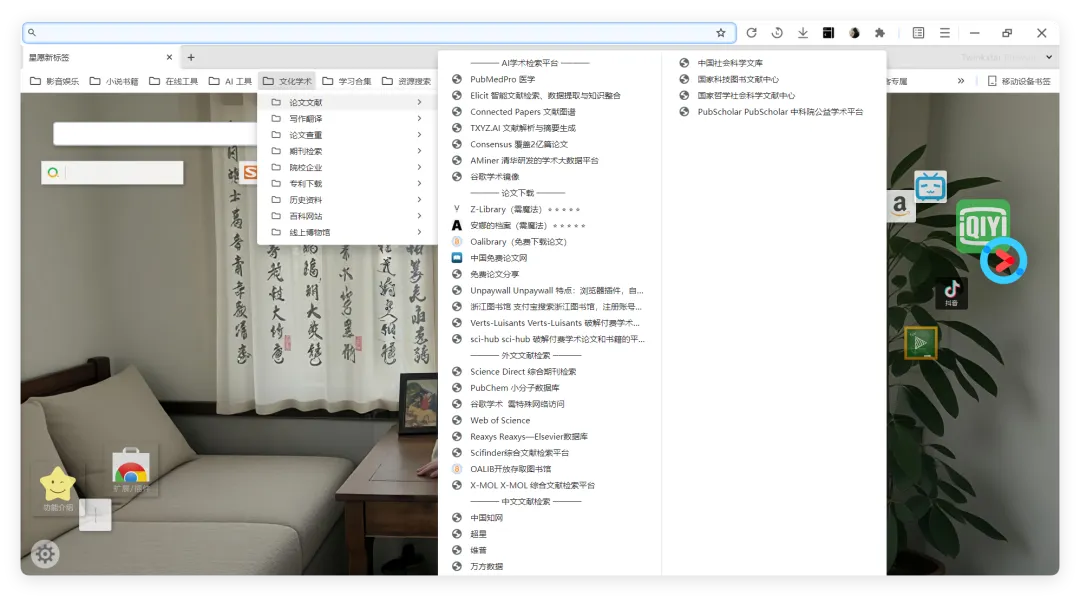Open the iQIYI shortcut icon

pyautogui.click(x=983, y=225)
